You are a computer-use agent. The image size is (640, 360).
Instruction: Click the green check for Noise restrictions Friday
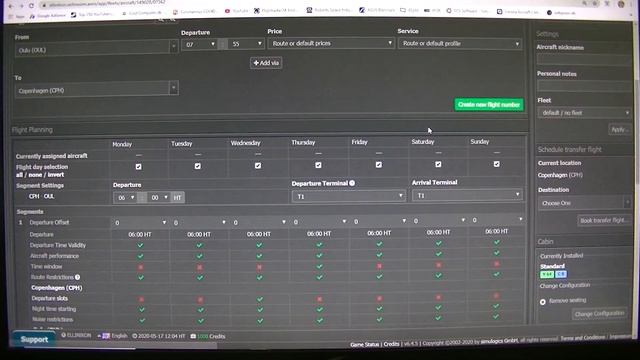380,319
